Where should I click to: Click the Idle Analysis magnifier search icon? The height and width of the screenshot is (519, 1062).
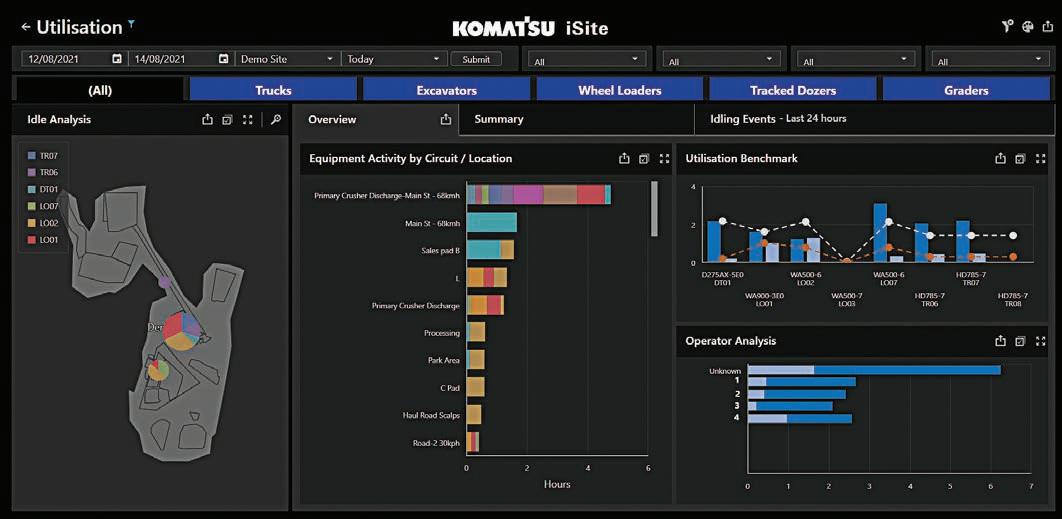point(275,119)
